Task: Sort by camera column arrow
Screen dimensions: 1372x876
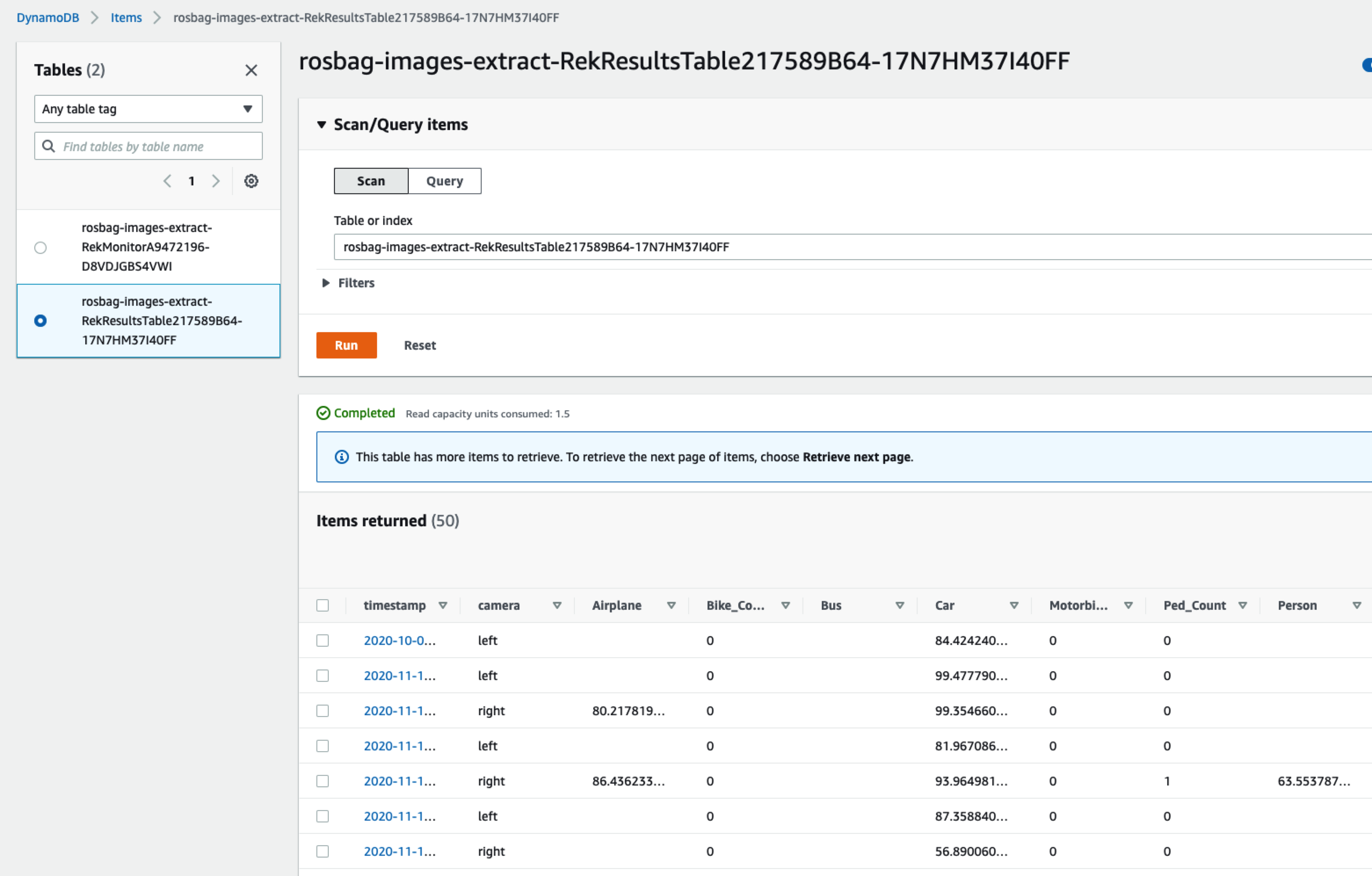Action: [557, 605]
